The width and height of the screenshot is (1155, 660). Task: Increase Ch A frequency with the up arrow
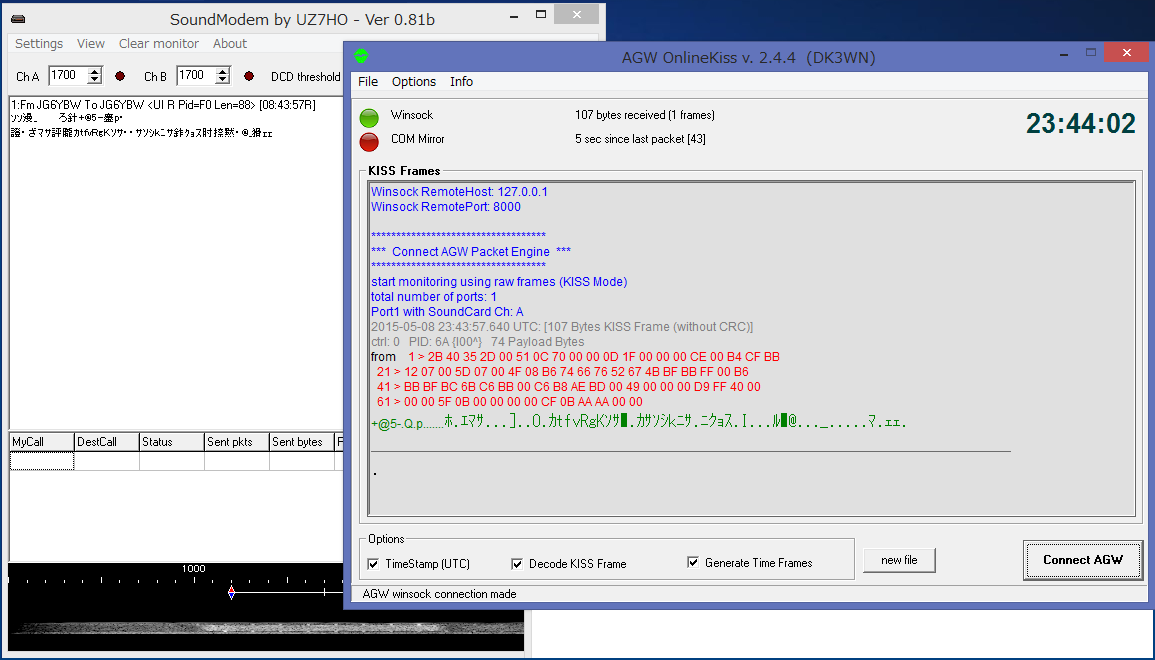coord(94,71)
